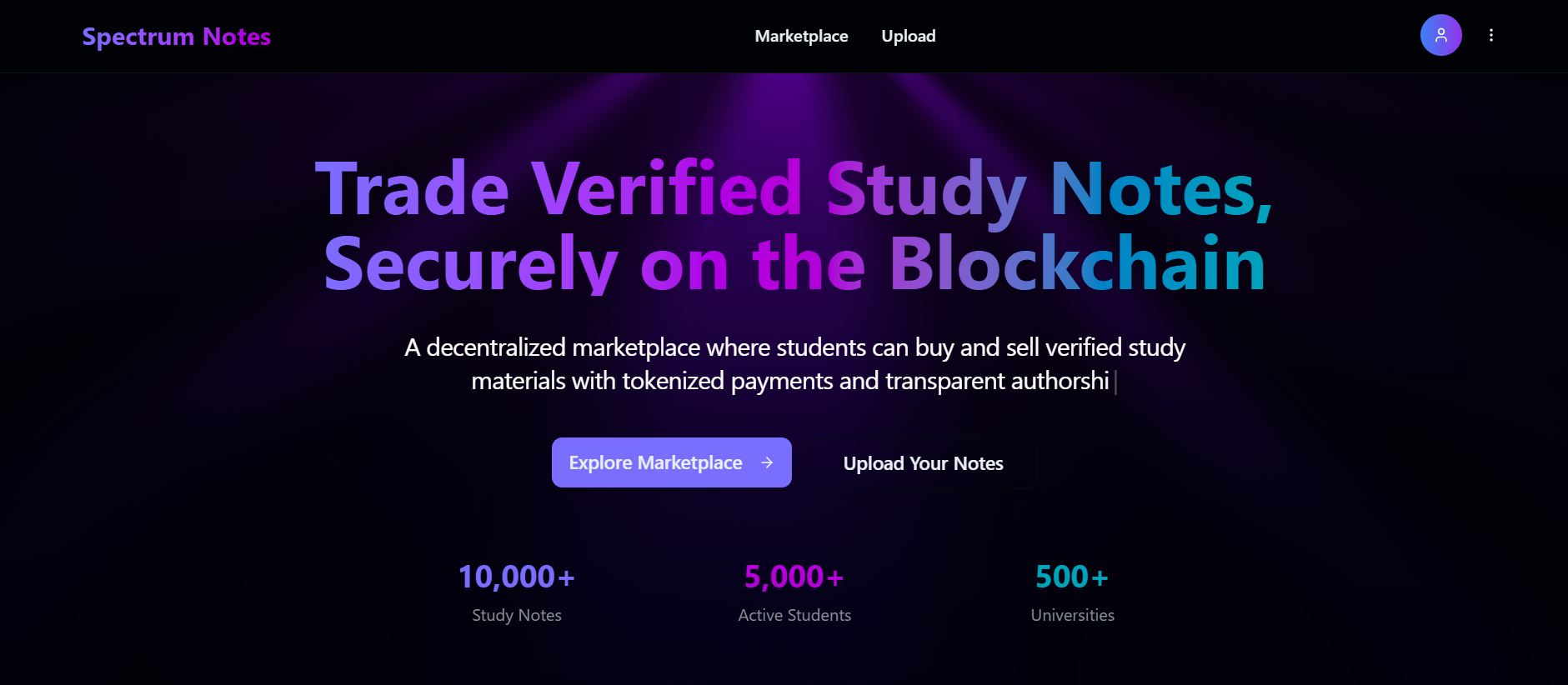Select the Study Notes stat label
1568x685 pixels.
[516, 615]
